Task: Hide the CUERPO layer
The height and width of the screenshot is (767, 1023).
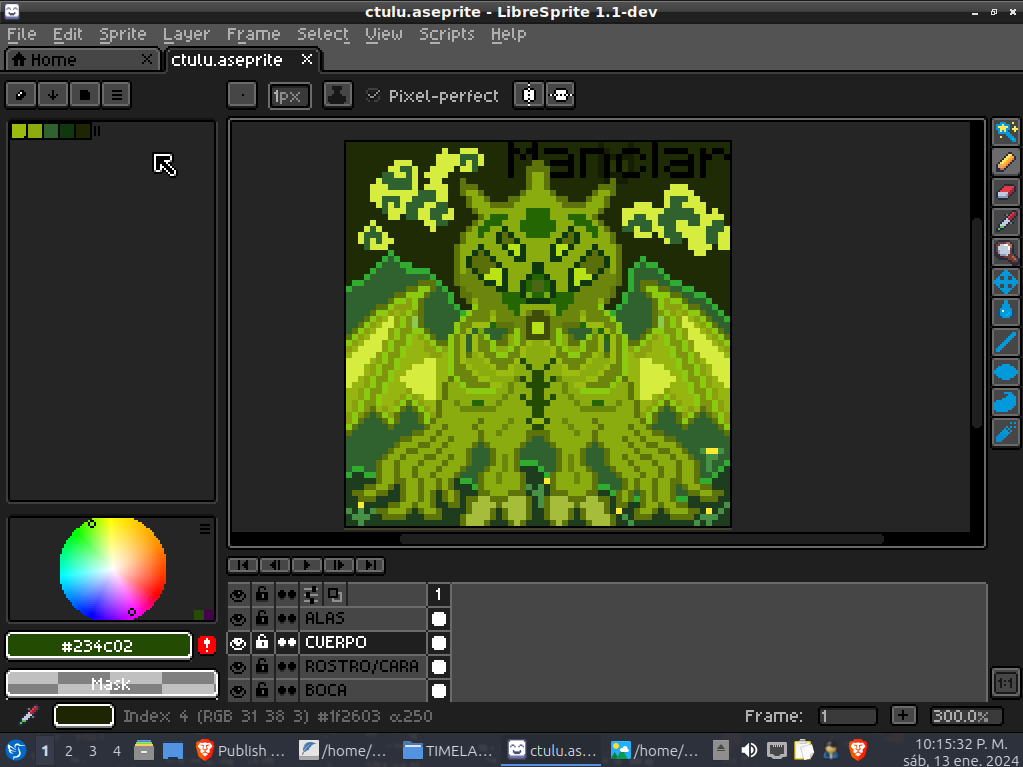Action: click(238, 642)
